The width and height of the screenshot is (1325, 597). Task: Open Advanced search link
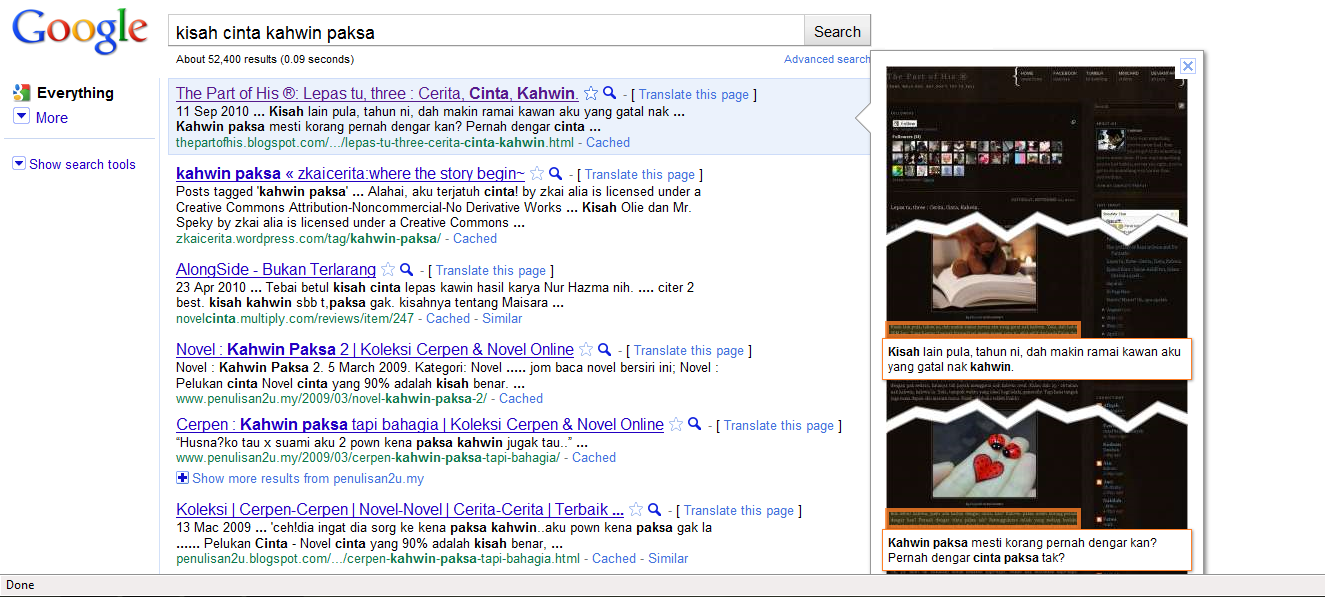pos(827,59)
